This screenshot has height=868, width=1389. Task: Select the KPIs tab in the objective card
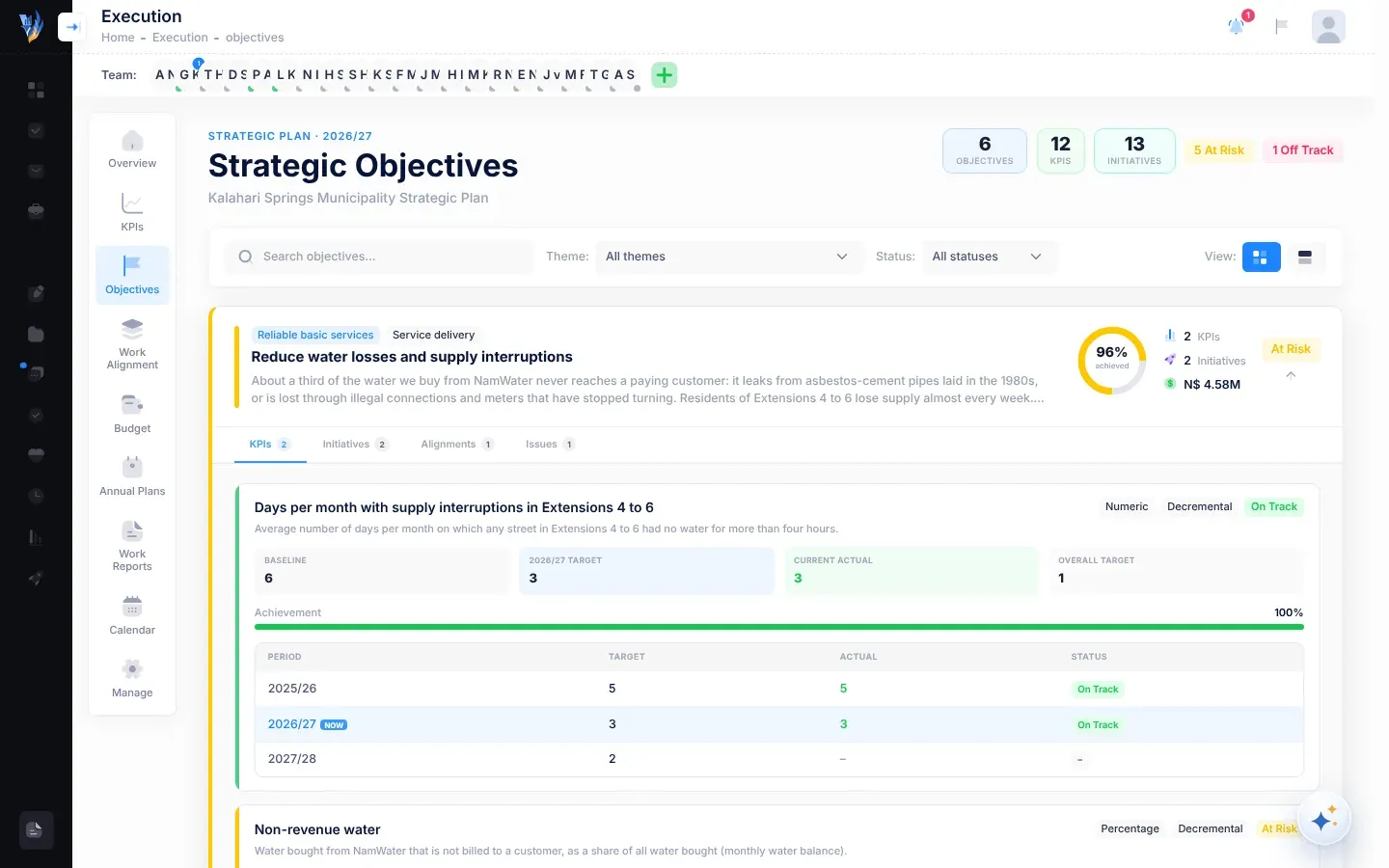pyautogui.click(x=270, y=445)
